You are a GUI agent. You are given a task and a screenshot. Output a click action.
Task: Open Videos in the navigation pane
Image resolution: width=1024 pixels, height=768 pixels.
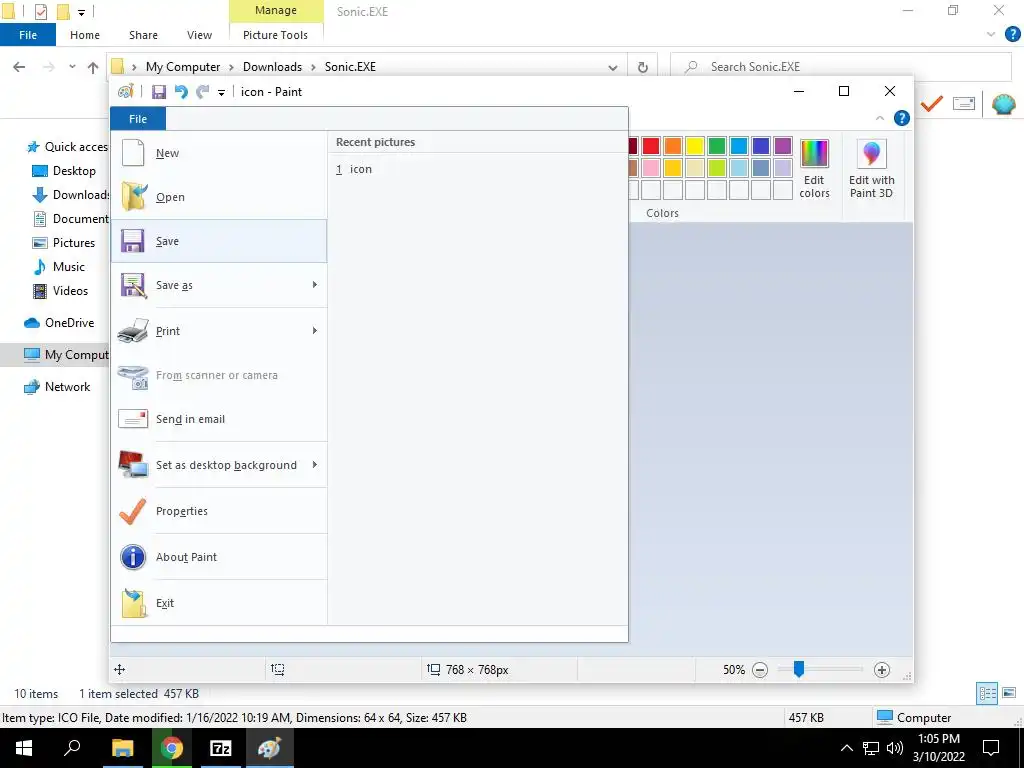click(70, 291)
